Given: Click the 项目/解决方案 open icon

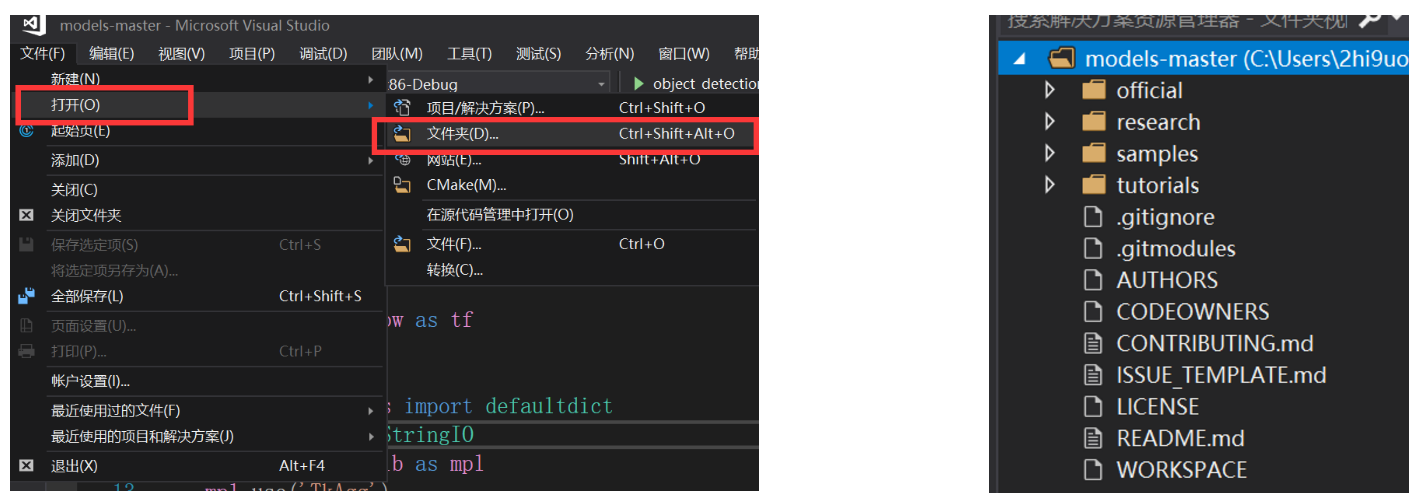Looking at the screenshot, I should click(x=402, y=108).
